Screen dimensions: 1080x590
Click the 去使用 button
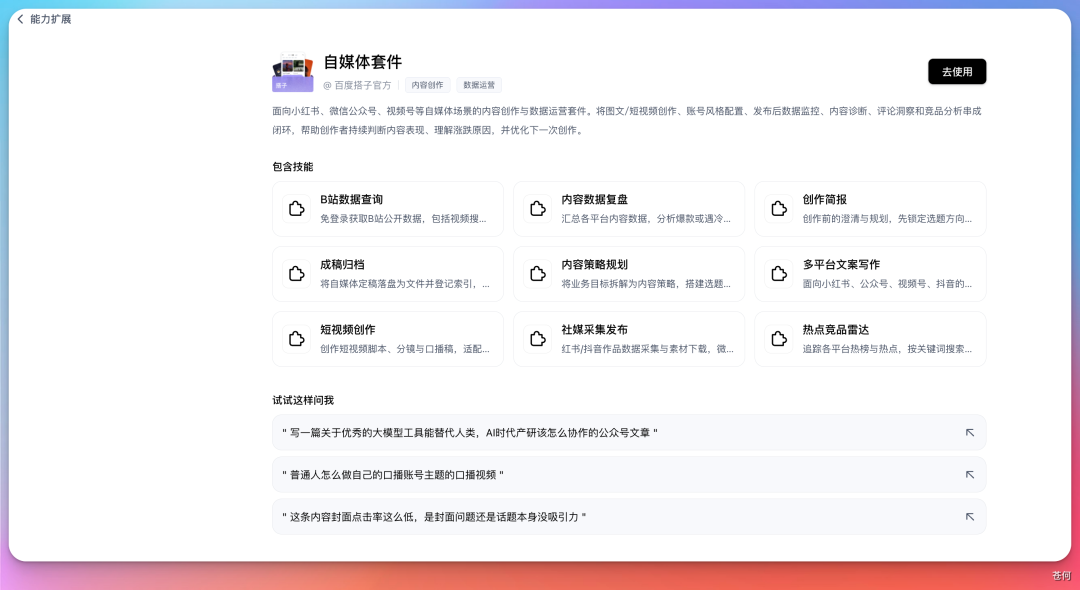point(957,72)
